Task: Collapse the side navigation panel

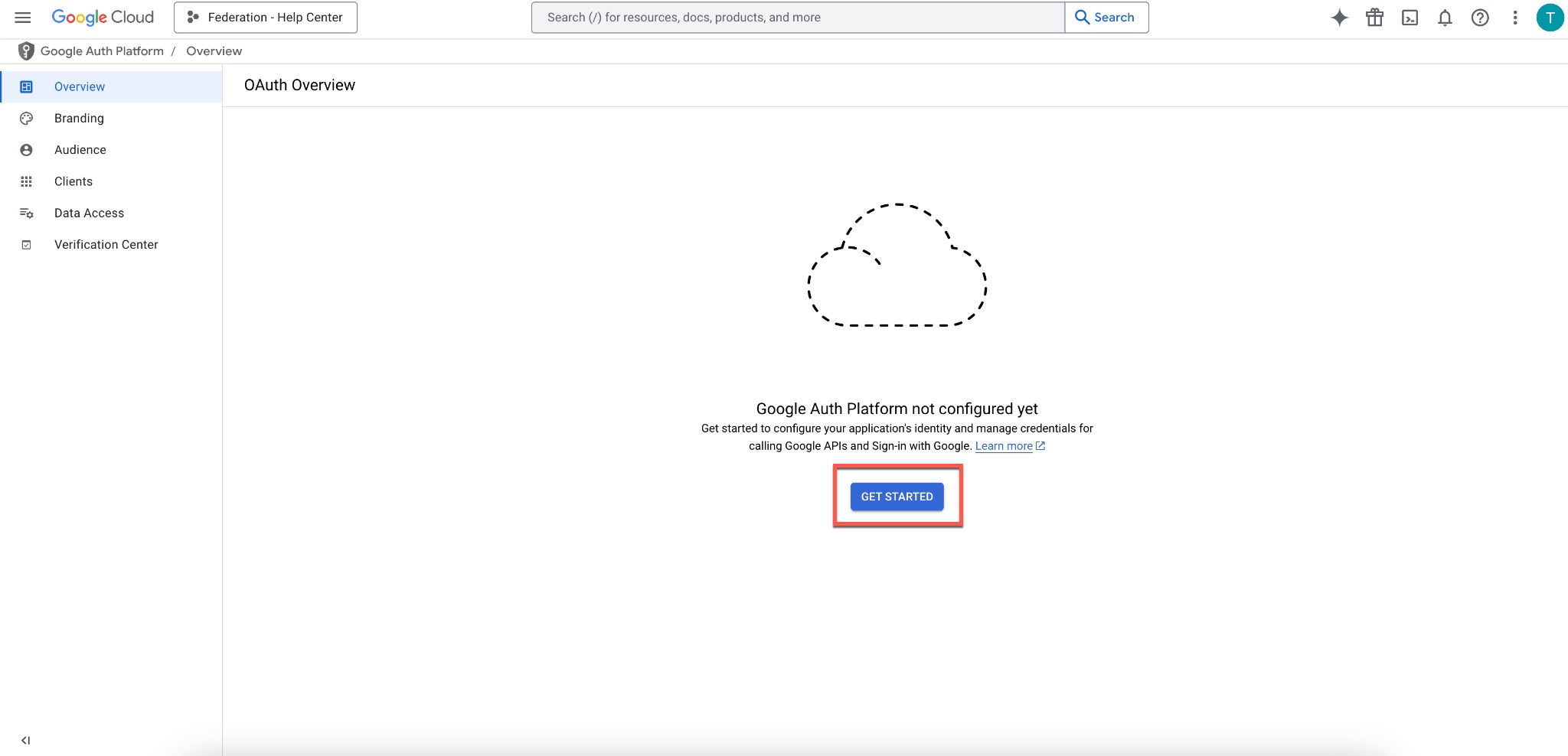Action: (x=27, y=739)
